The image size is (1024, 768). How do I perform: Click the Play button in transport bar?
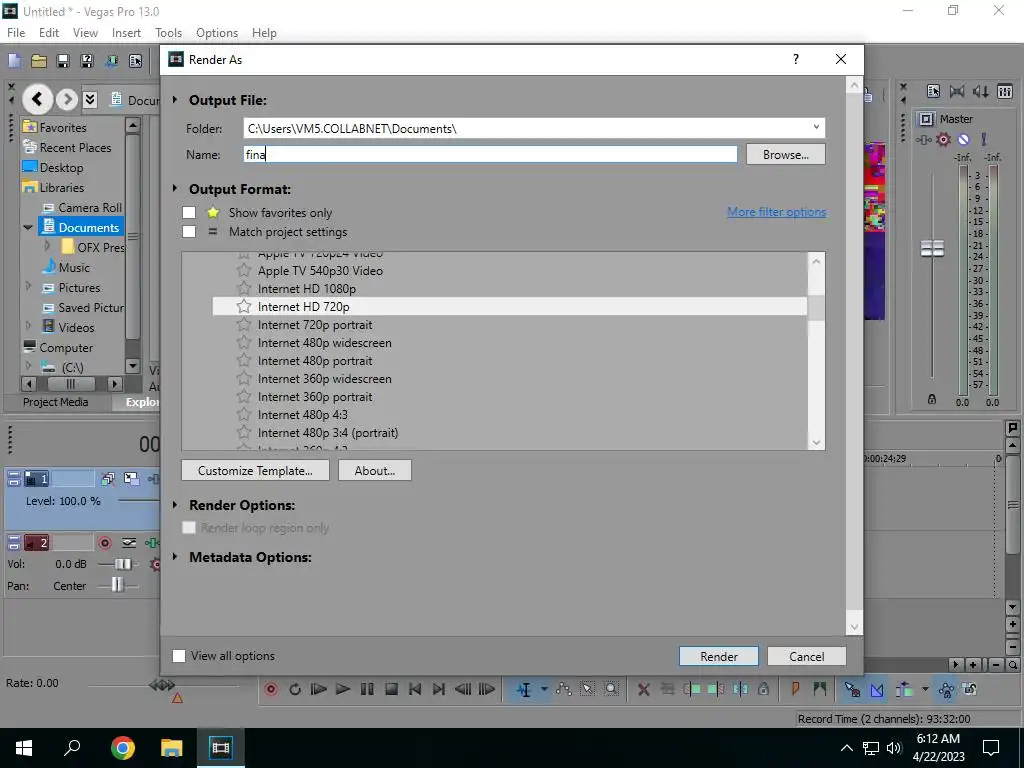(x=342, y=689)
